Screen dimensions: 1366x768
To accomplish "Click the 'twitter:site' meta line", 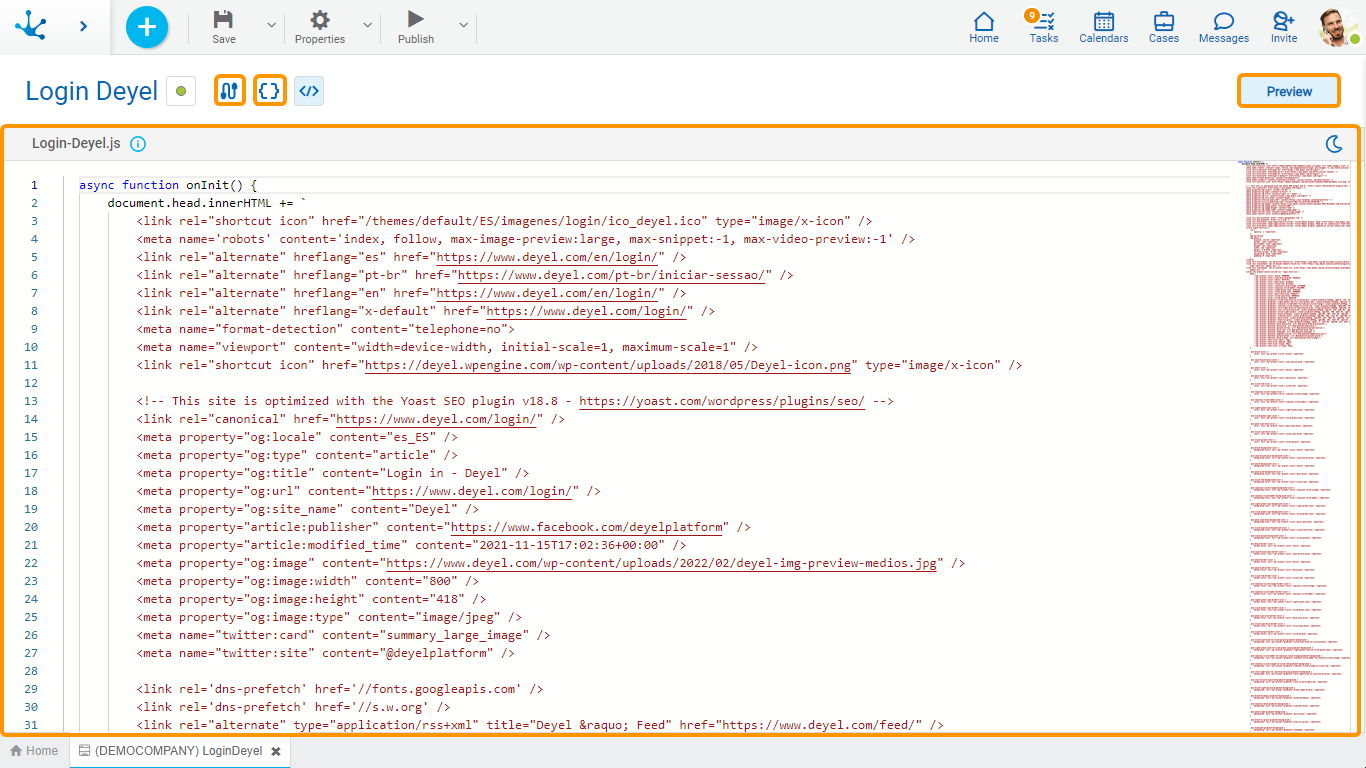I will tap(326, 653).
